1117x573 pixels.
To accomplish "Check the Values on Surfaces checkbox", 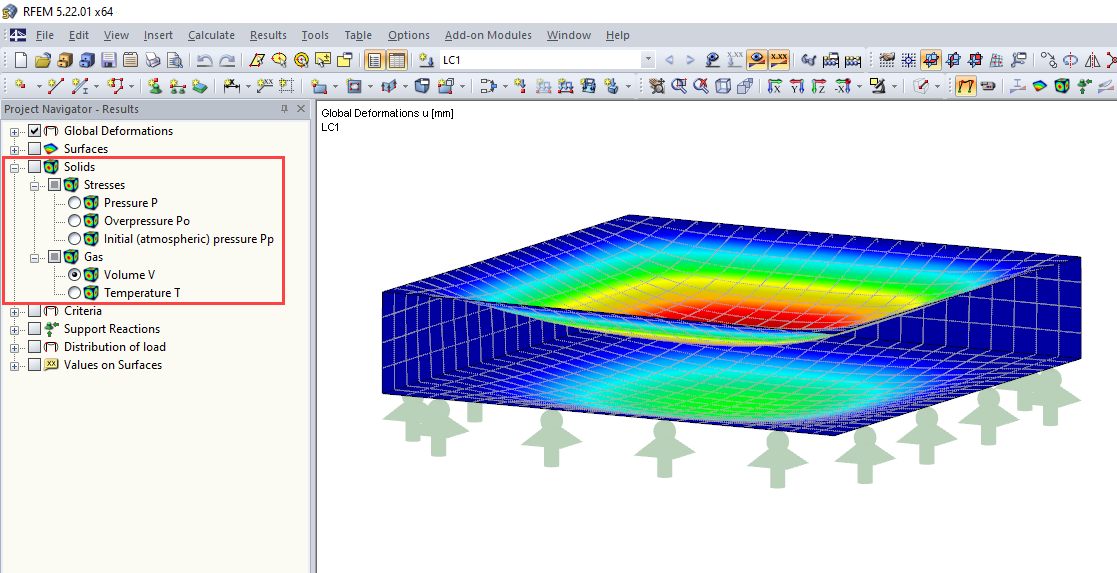I will point(34,365).
